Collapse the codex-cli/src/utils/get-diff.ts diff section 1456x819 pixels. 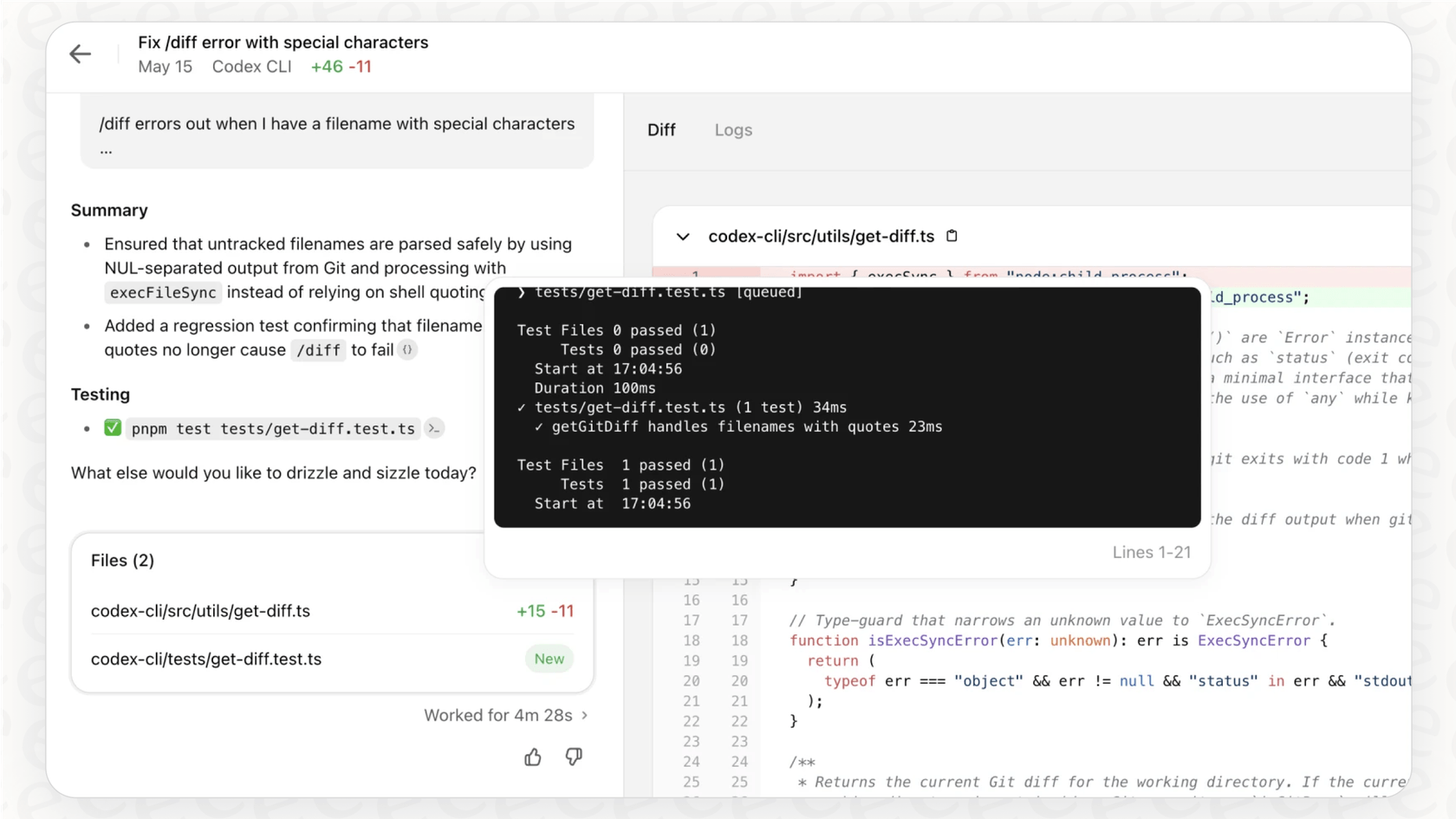click(682, 236)
